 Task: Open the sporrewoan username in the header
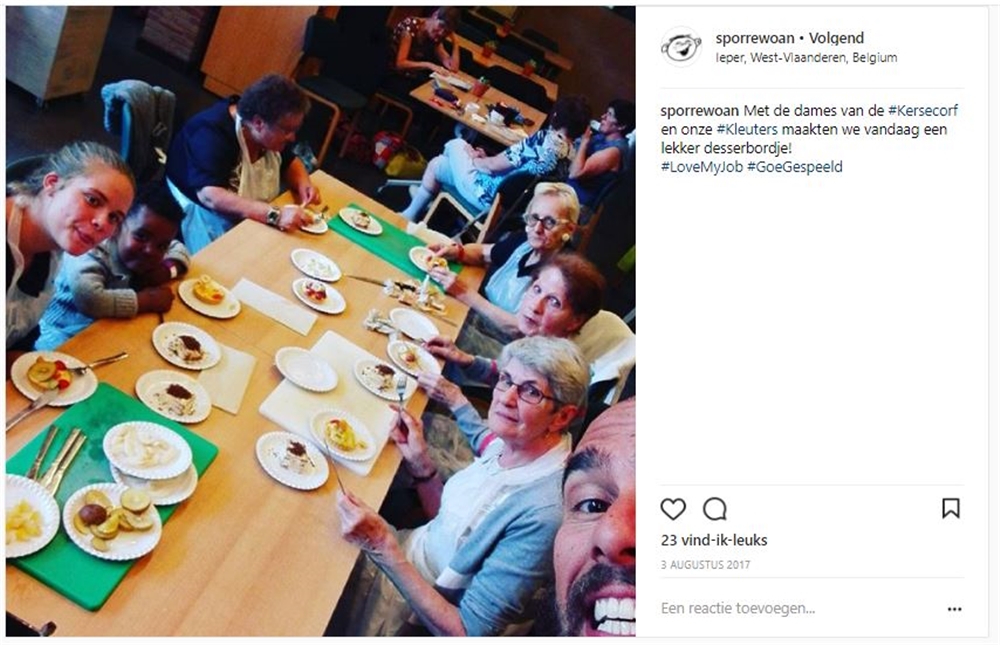[x=754, y=38]
